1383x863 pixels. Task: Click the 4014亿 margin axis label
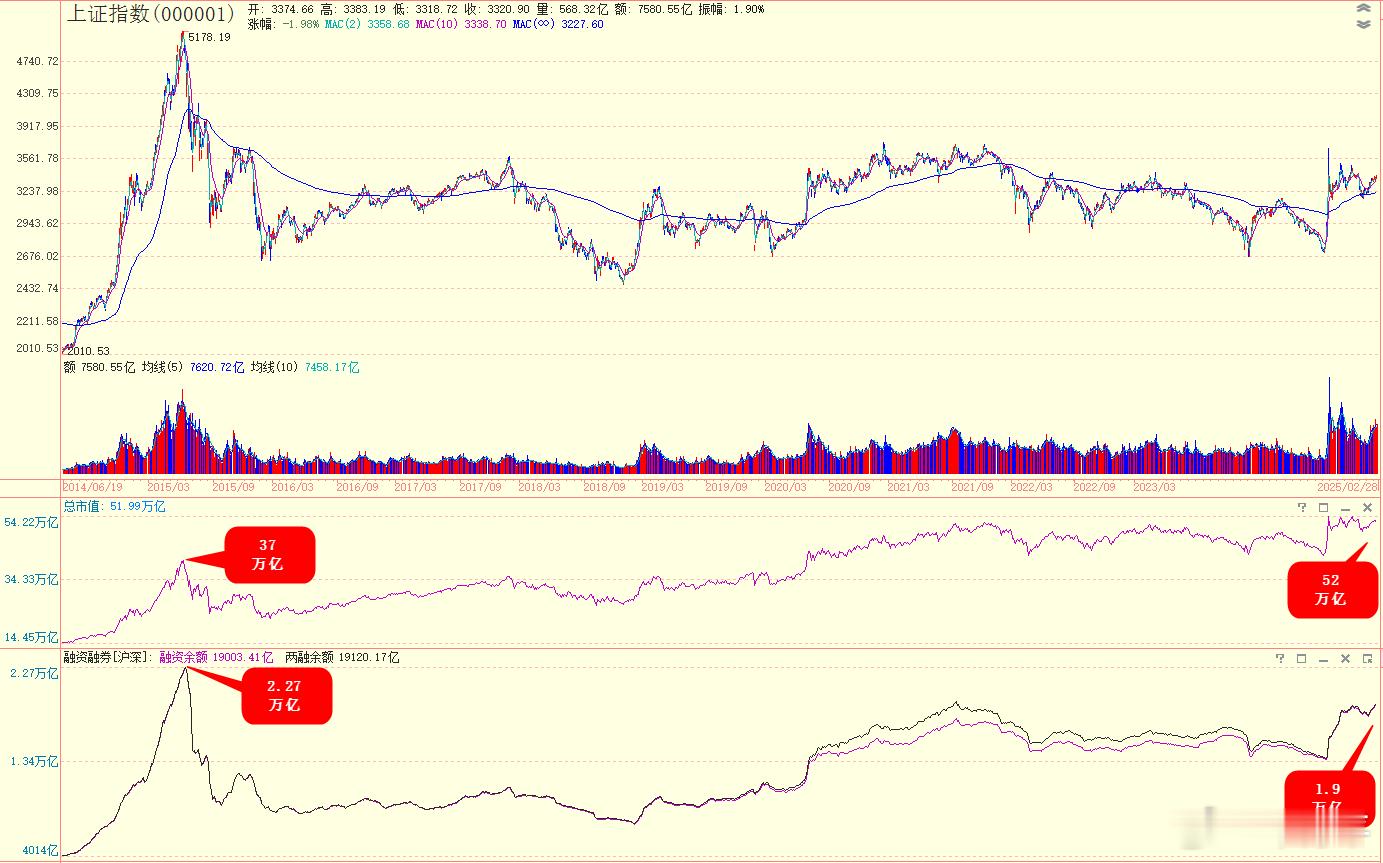pyautogui.click(x=40, y=851)
